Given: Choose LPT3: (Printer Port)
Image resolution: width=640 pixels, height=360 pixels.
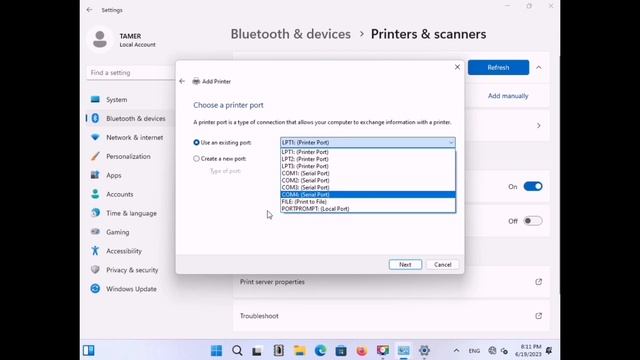Looking at the screenshot, I should (x=368, y=166).
